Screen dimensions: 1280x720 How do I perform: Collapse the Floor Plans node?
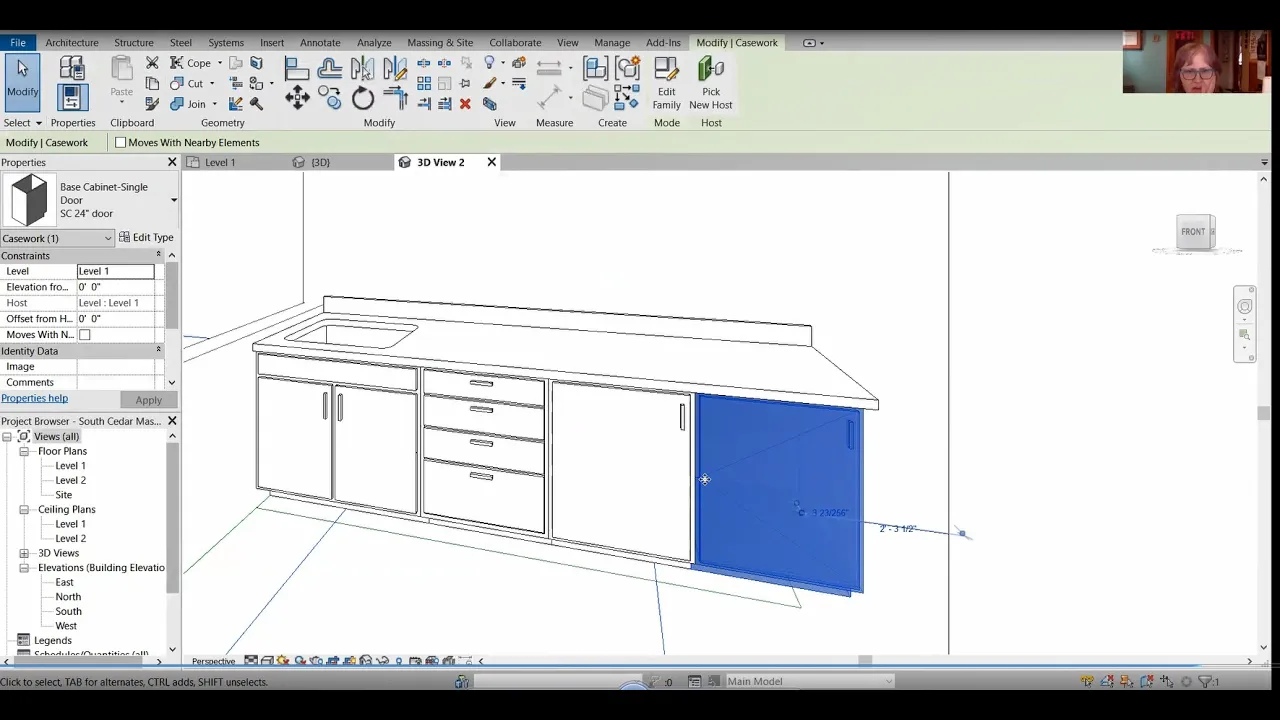[x=24, y=451]
